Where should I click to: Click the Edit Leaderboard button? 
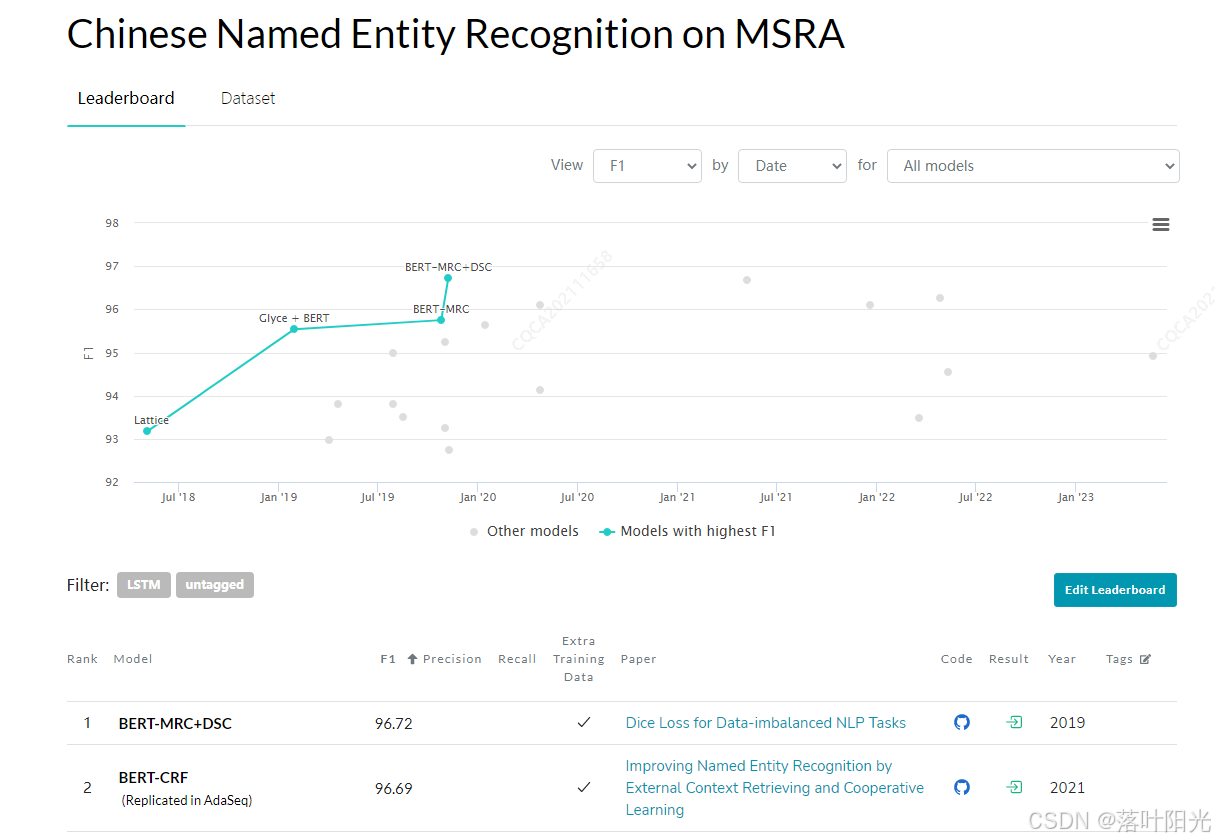click(x=1115, y=590)
